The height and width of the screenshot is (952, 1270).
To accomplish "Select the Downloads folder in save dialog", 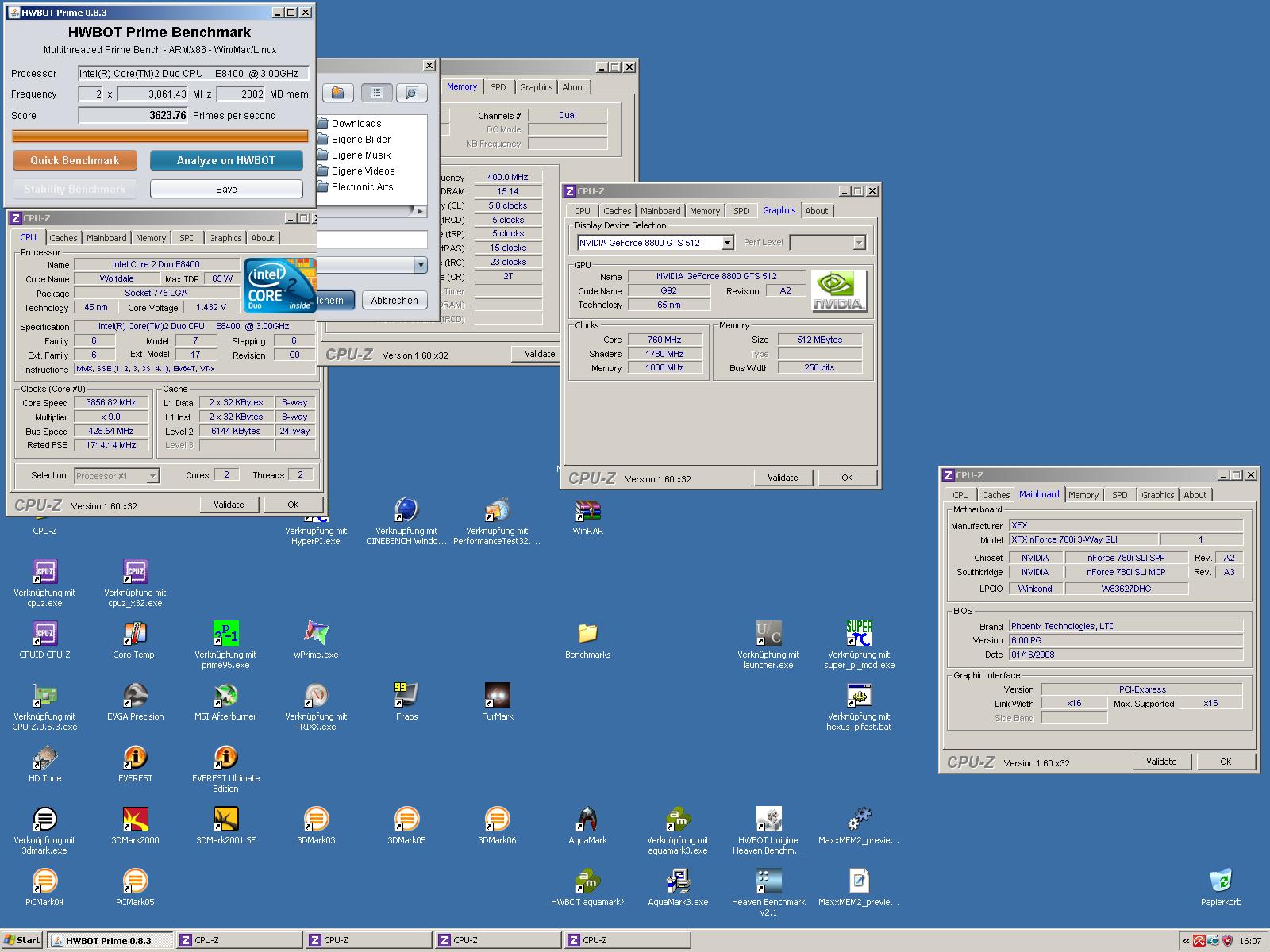I will pyautogui.click(x=349, y=124).
